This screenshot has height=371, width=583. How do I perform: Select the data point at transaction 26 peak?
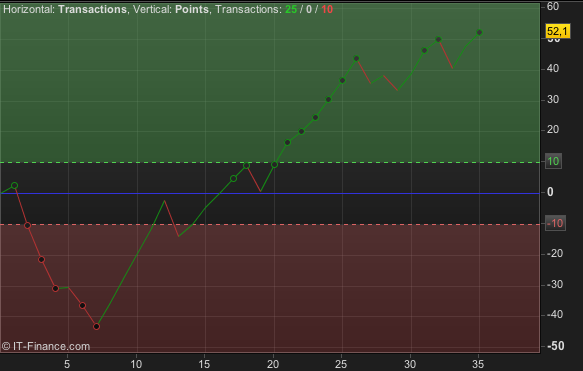click(357, 58)
